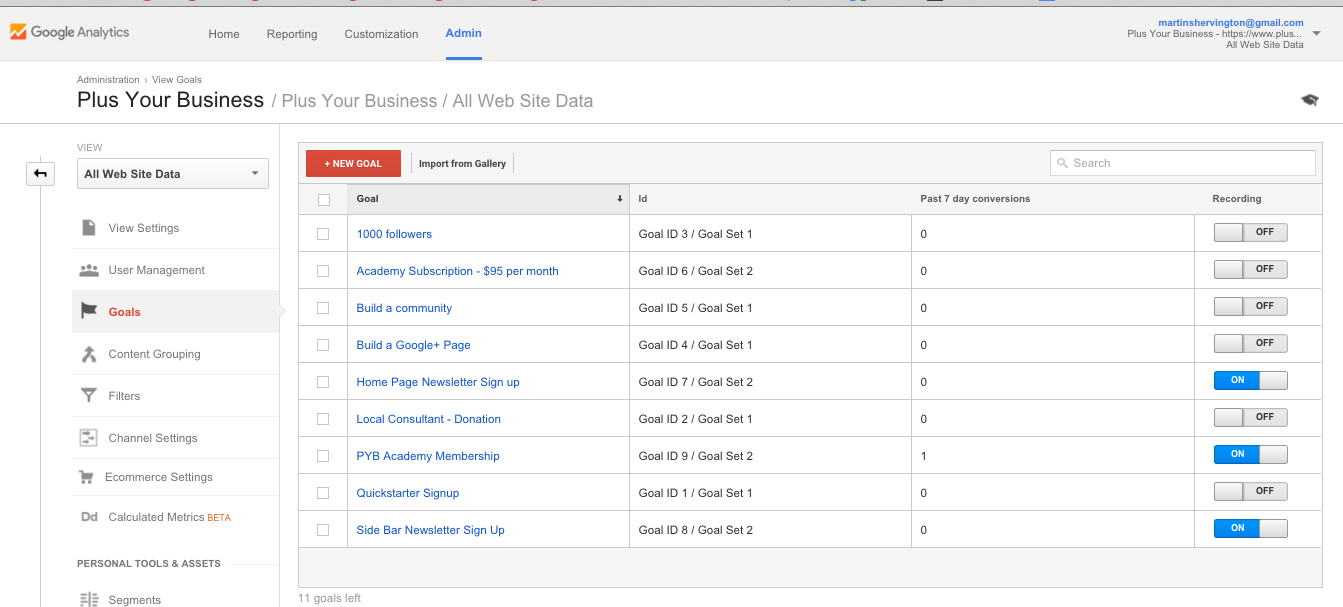The height and width of the screenshot is (607, 1343).
Task: Select the Admin tab
Action: tap(463, 33)
